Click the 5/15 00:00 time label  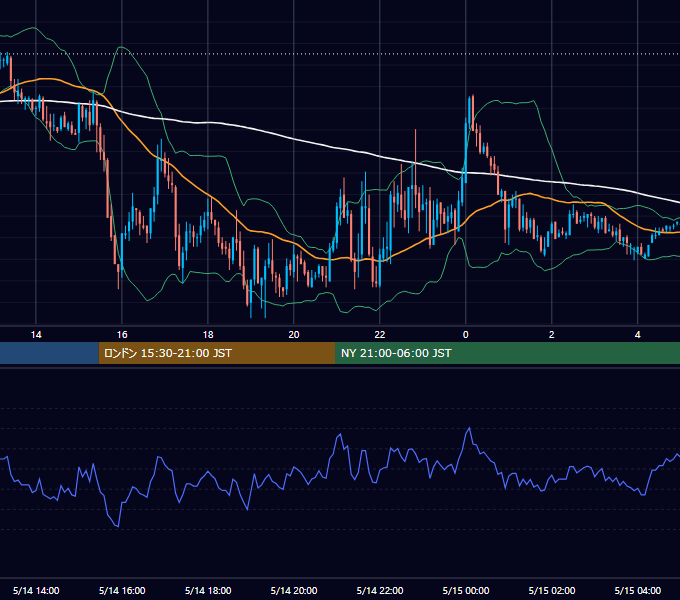coord(466,590)
